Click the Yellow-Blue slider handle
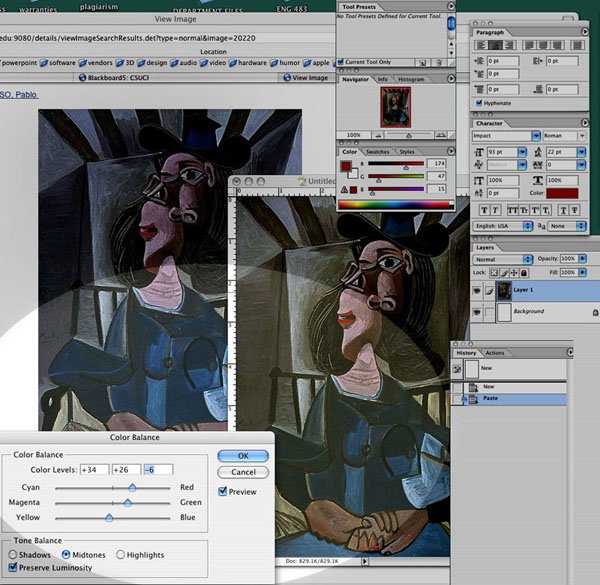 [x=109, y=518]
